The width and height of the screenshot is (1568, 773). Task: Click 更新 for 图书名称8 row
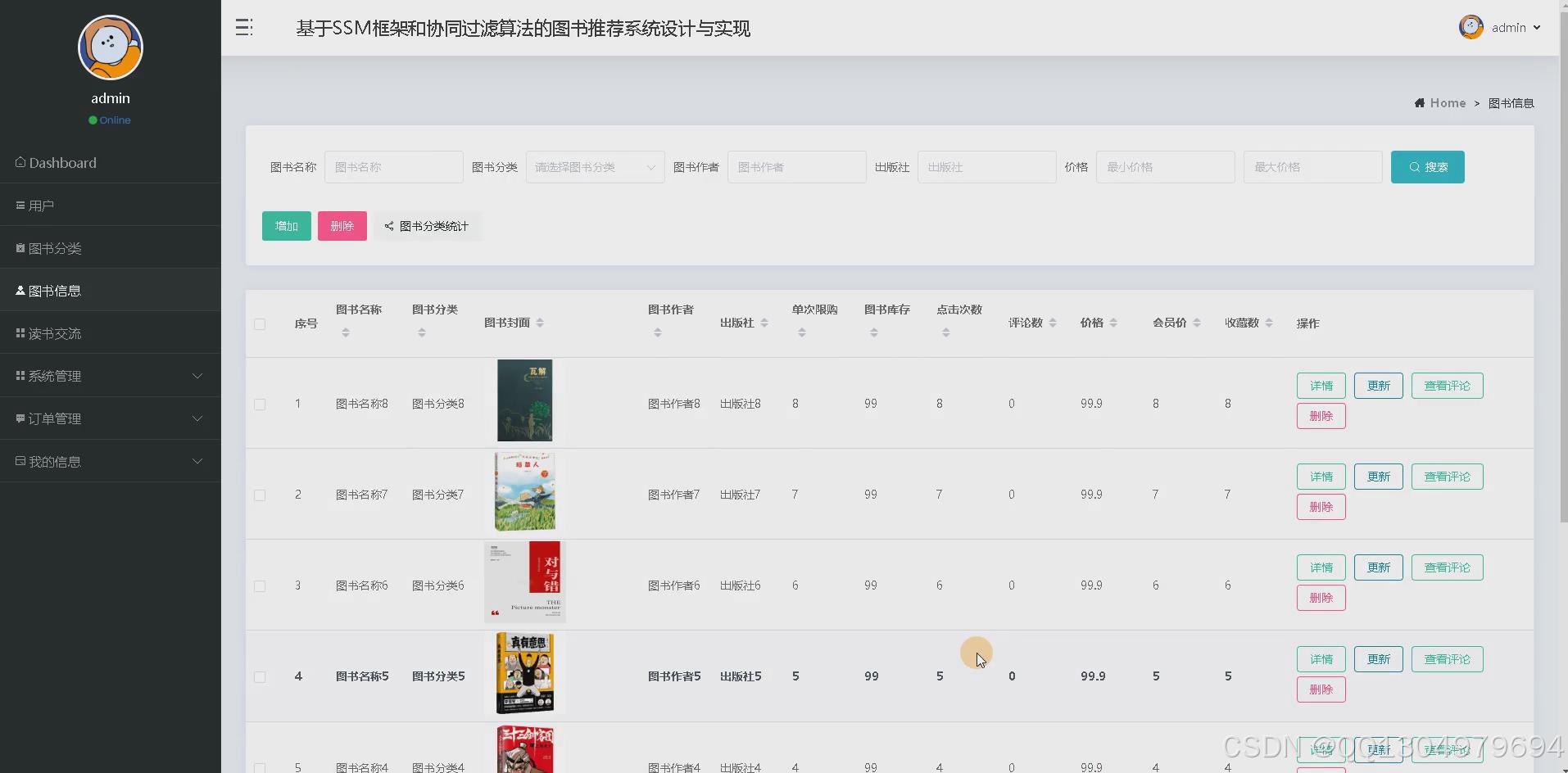pos(1379,386)
